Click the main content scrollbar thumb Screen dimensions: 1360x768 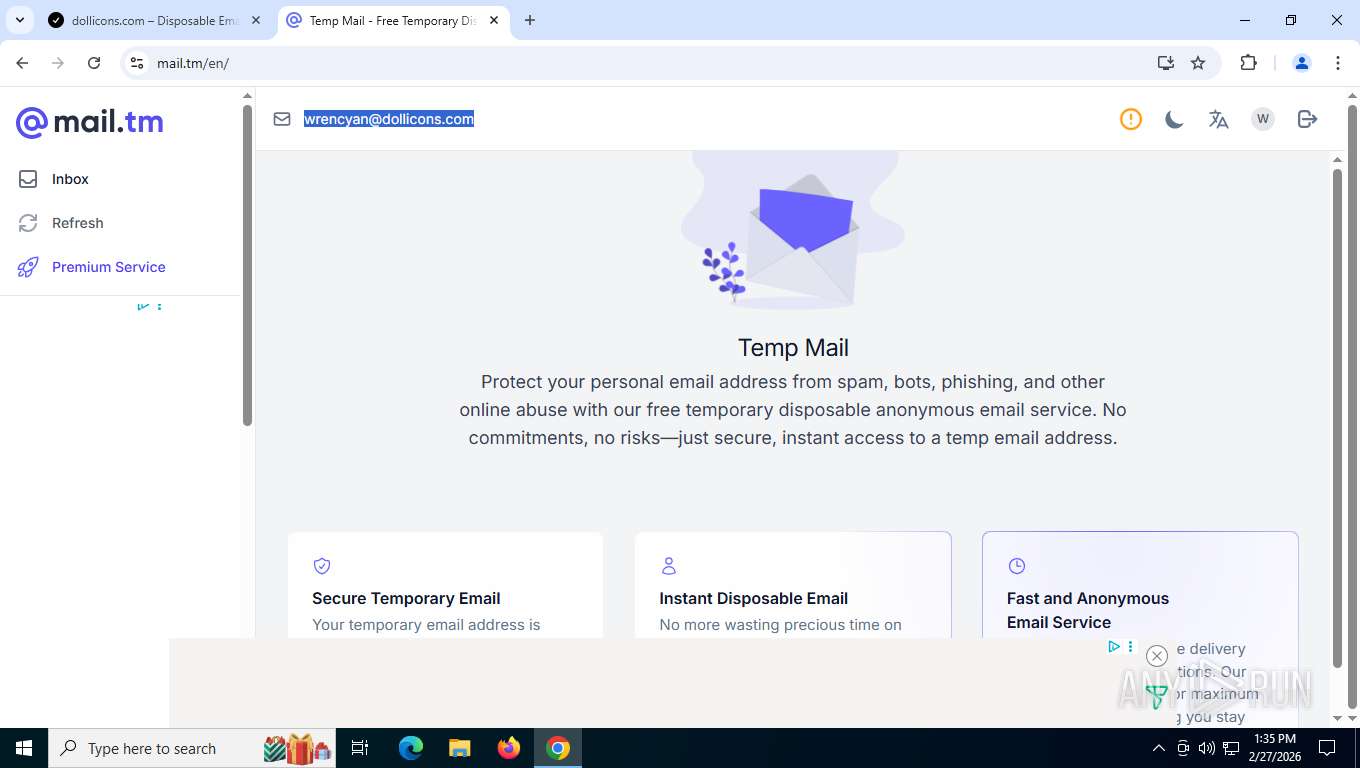point(1337,418)
